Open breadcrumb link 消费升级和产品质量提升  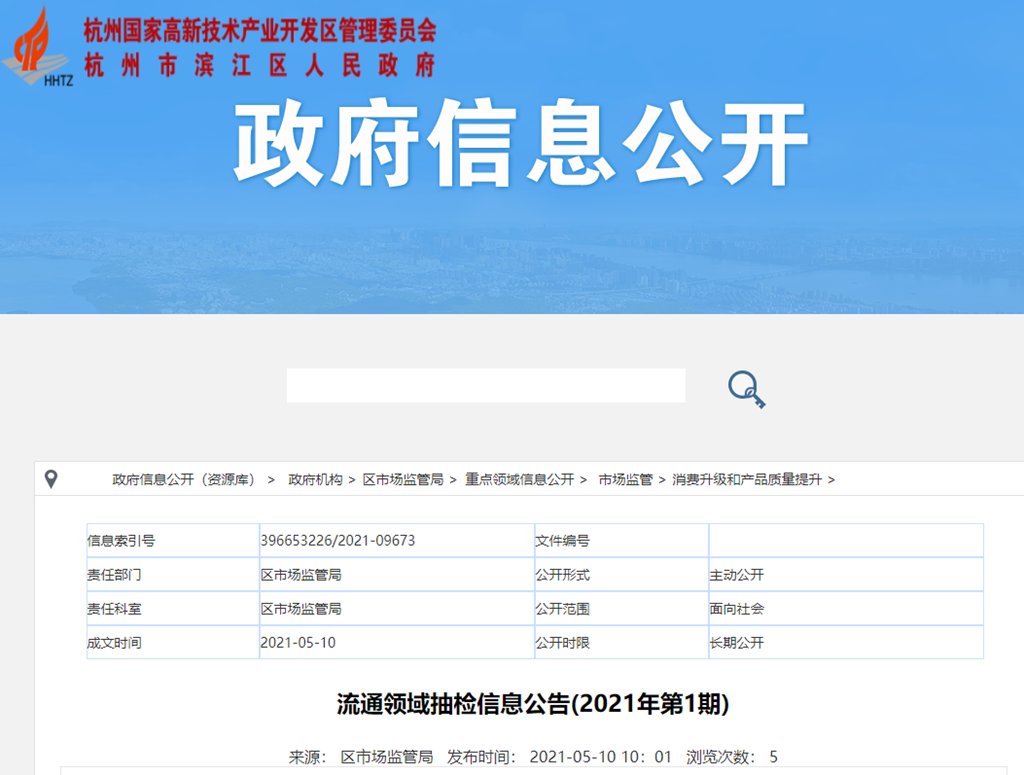747,480
